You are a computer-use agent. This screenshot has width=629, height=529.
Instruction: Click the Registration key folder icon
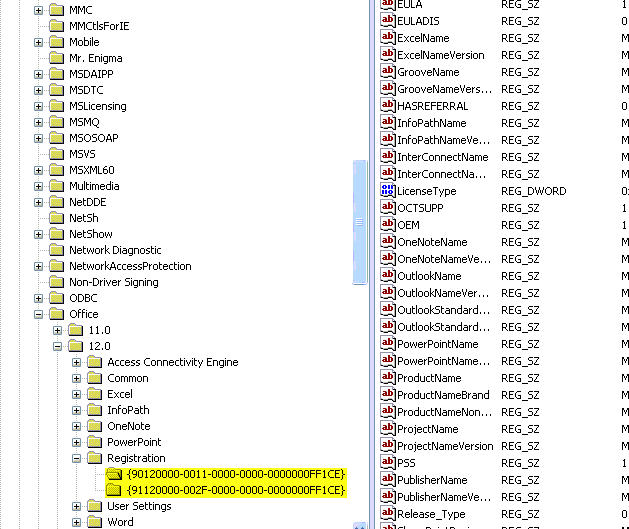[95, 458]
